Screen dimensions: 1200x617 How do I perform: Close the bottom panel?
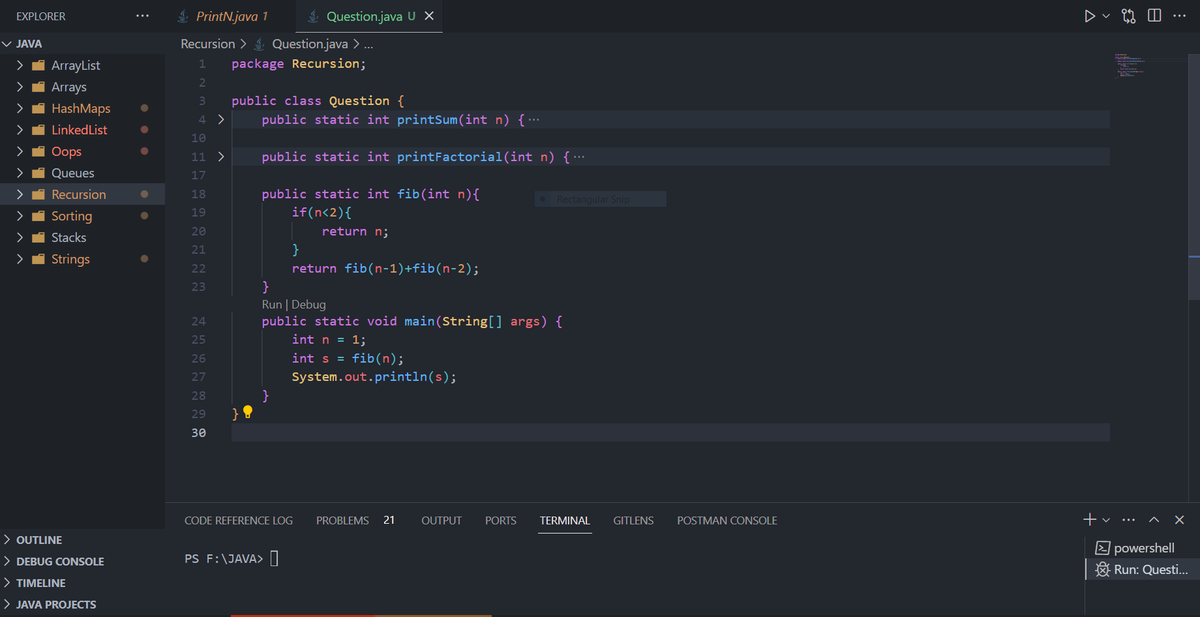click(1179, 520)
